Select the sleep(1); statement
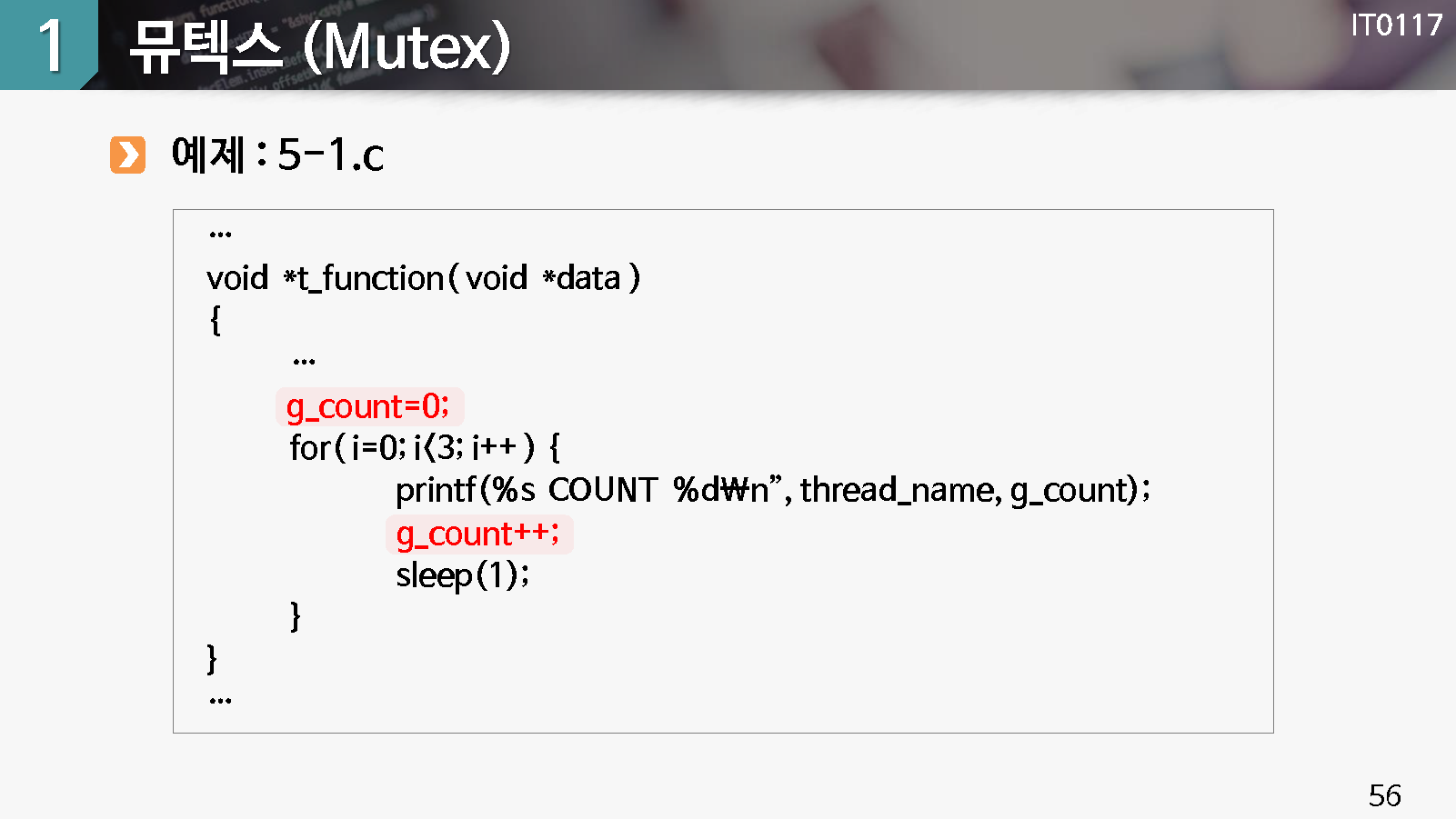Screen dimensions: 1456x819 click(x=462, y=575)
